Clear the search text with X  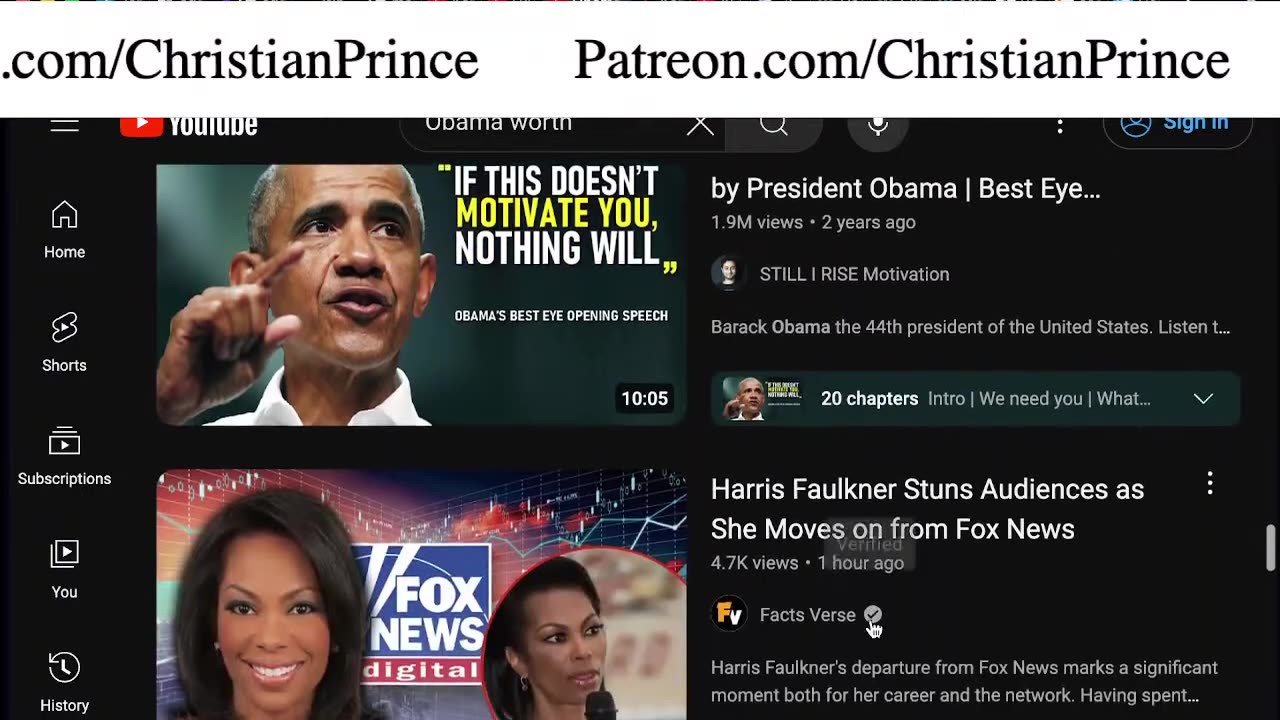tap(700, 125)
